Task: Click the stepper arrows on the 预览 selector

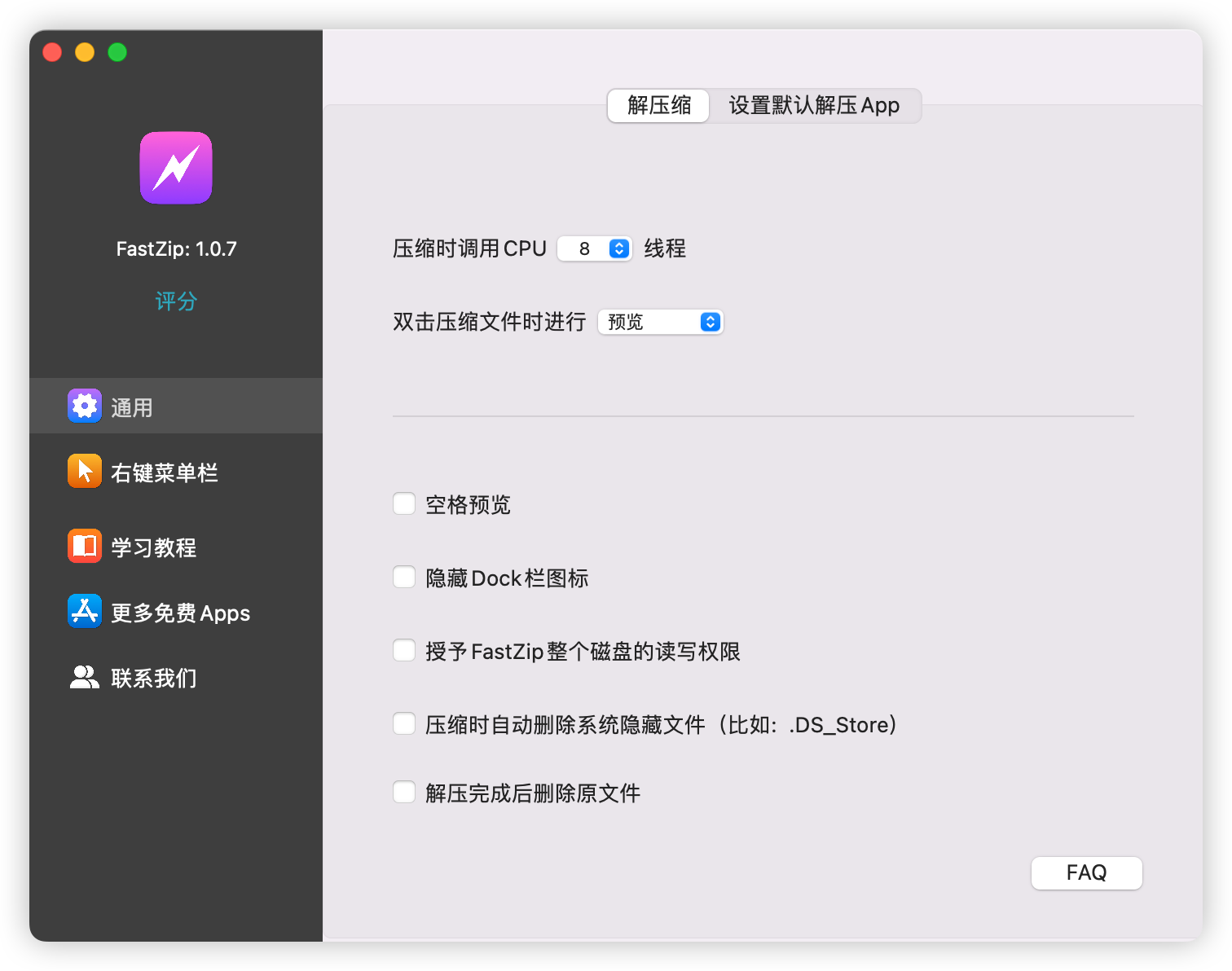Action: pos(708,322)
